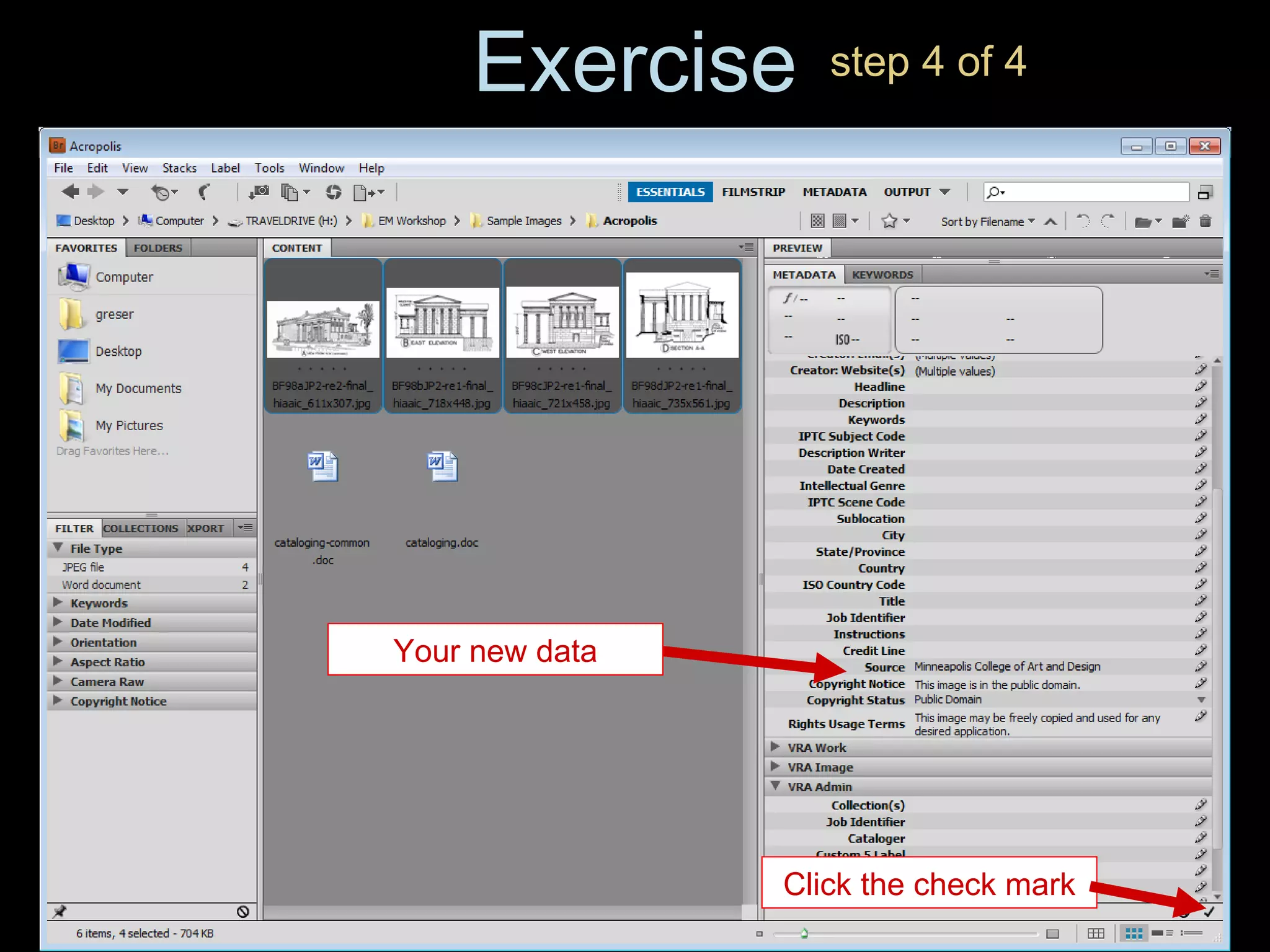Open the Sort by Filename dropdown
The image size is (1270, 952).
988,222
